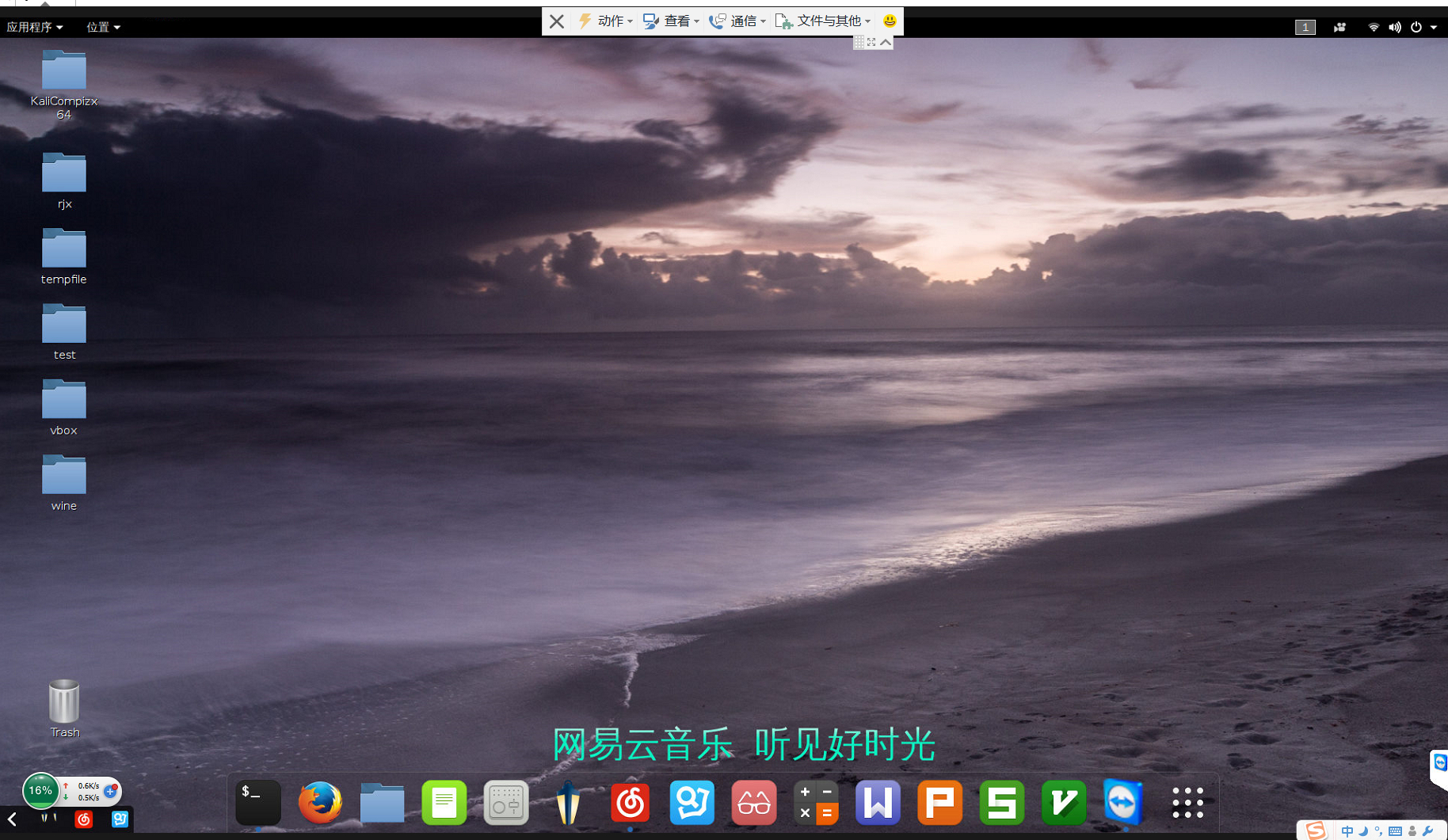Open the 通信 communicate dropdown
1448x840 pixels.
pos(737,21)
